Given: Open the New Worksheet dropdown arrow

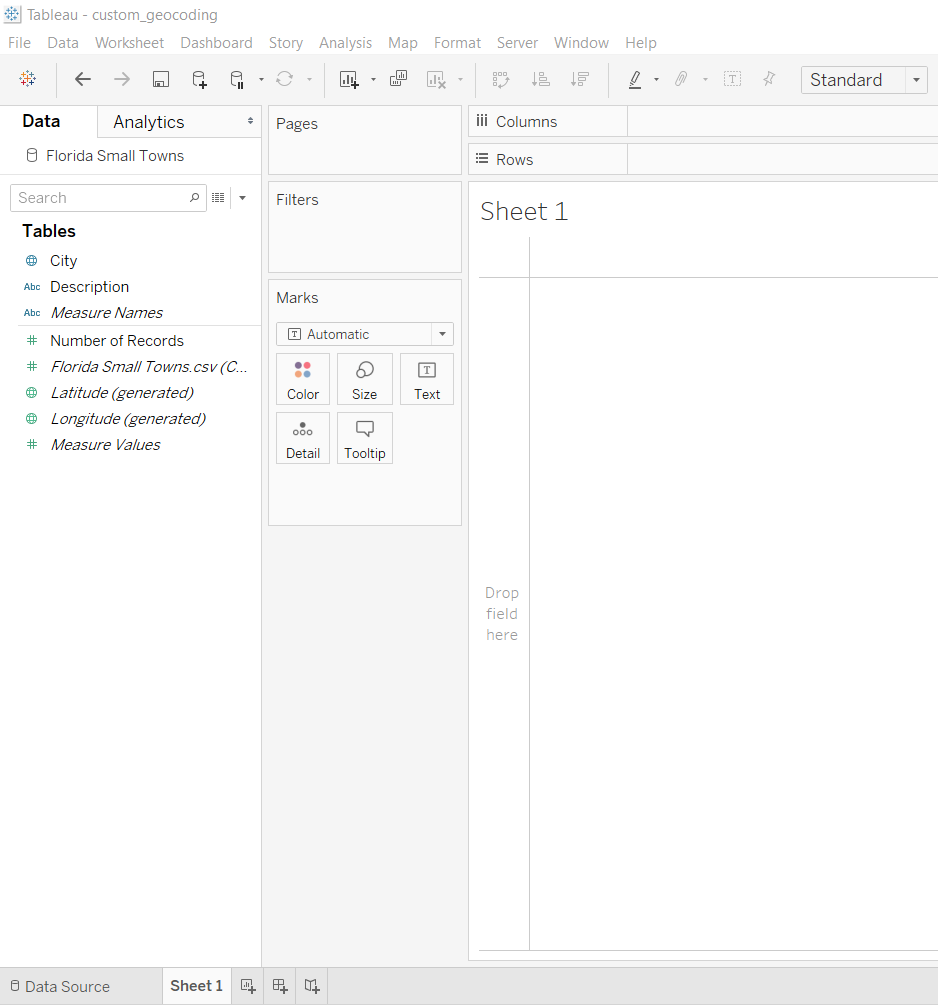Looking at the screenshot, I should [373, 79].
